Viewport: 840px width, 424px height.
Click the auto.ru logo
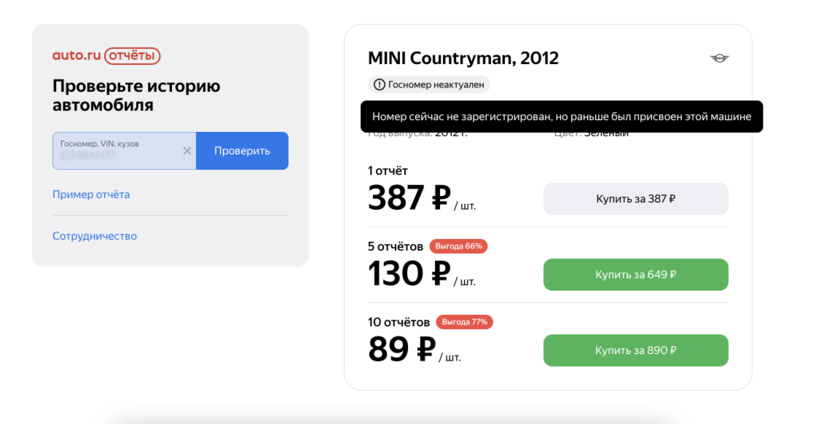pos(77,56)
